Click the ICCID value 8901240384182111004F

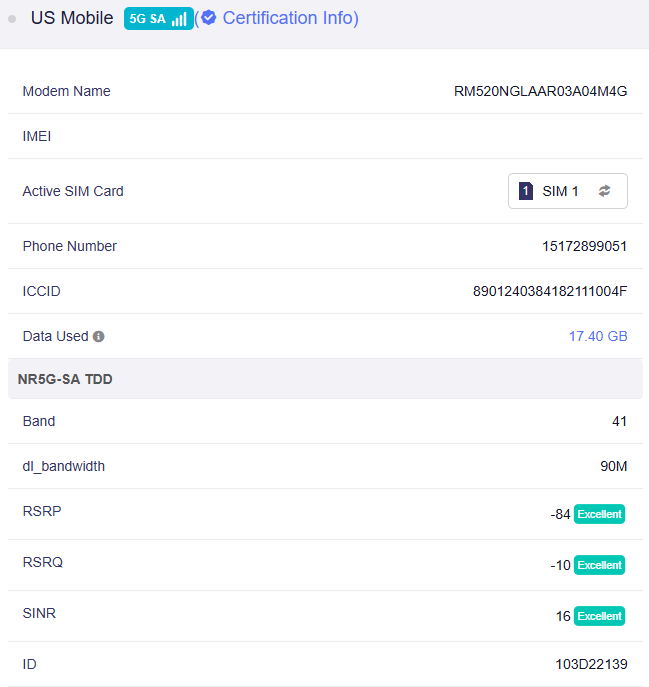(x=550, y=291)
